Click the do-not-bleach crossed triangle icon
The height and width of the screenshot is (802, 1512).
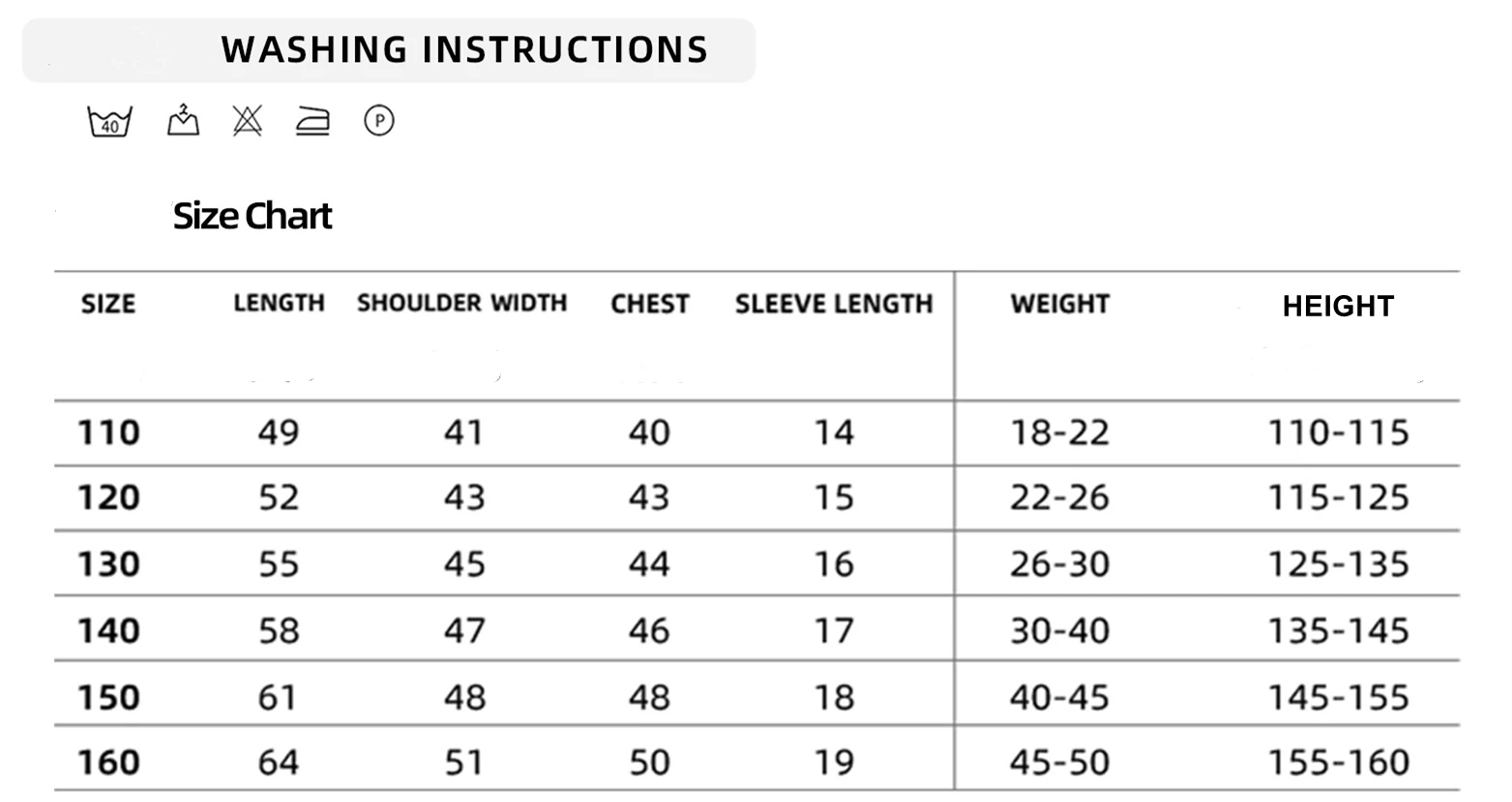[248, 121]
